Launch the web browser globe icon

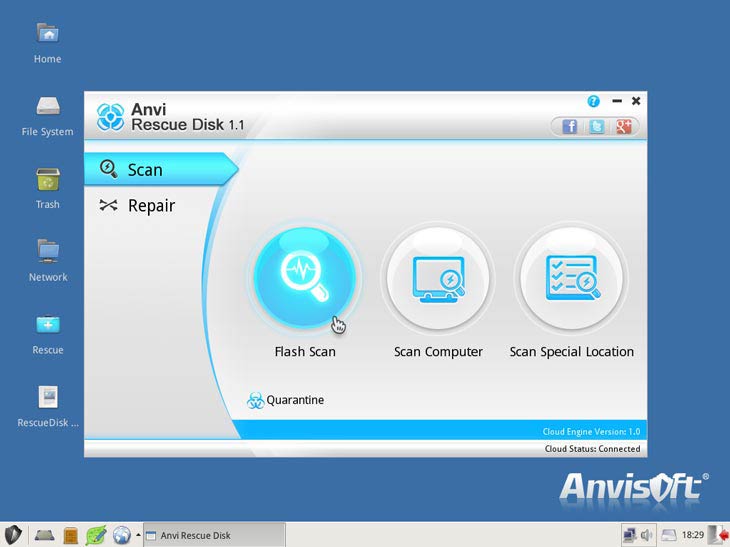click(122, 535)
